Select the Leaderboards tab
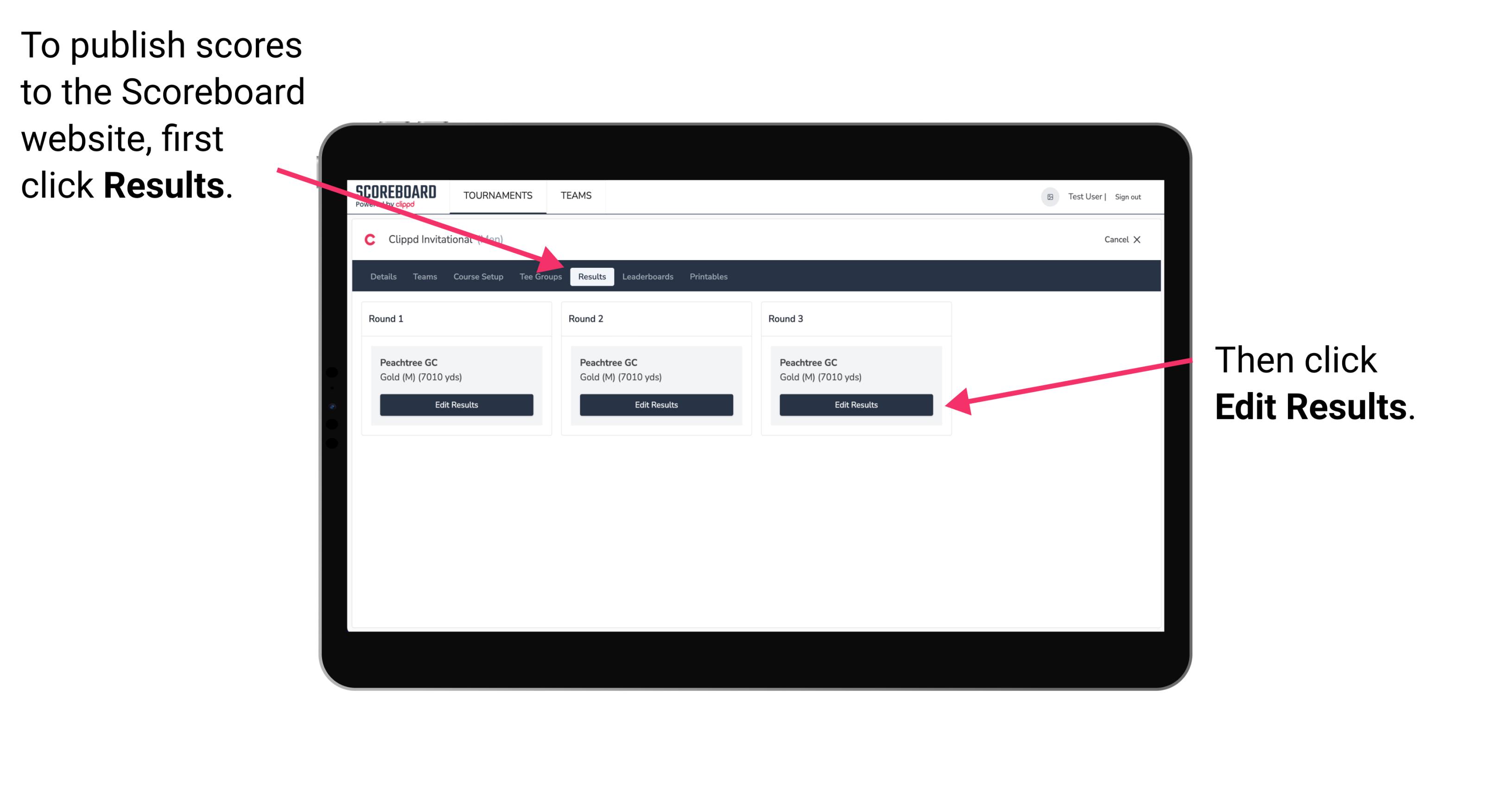This screenshot has height=812, width=1509. (648, 276)
